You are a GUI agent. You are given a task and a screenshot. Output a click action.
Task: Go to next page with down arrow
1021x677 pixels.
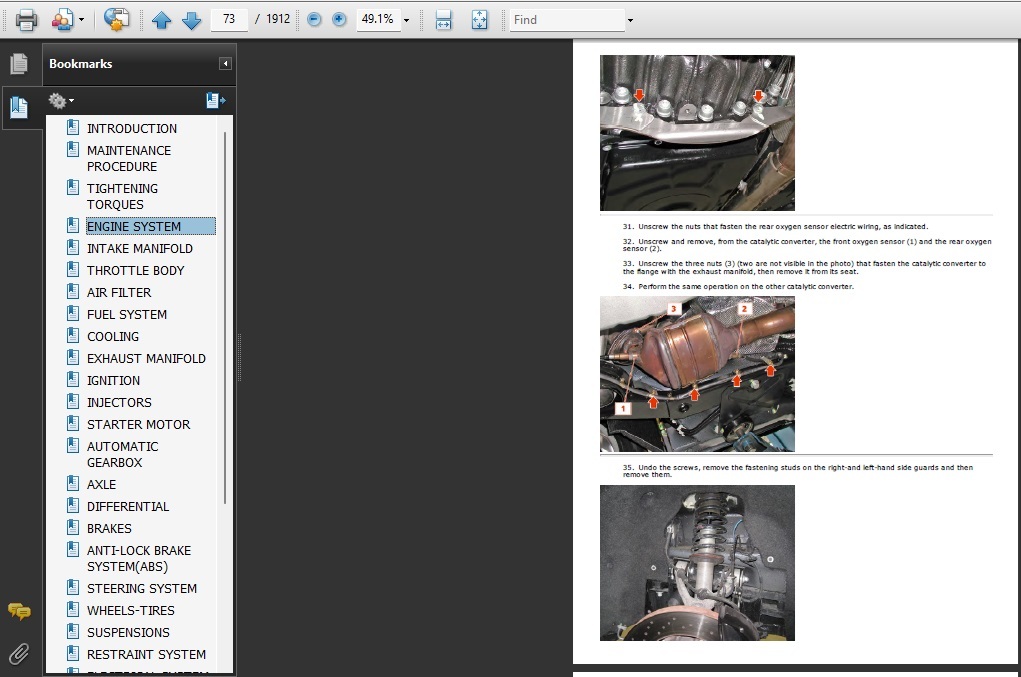[x=191, y=19]
